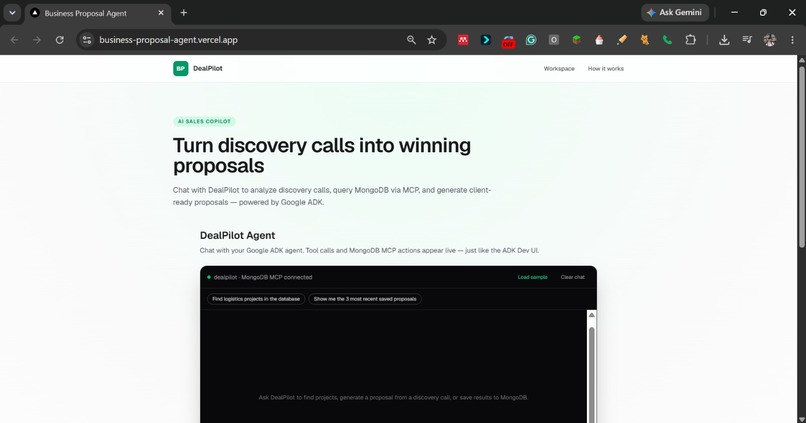Click the chat panel scrollbar up arrow
The image size is (806, 423).
591,315
